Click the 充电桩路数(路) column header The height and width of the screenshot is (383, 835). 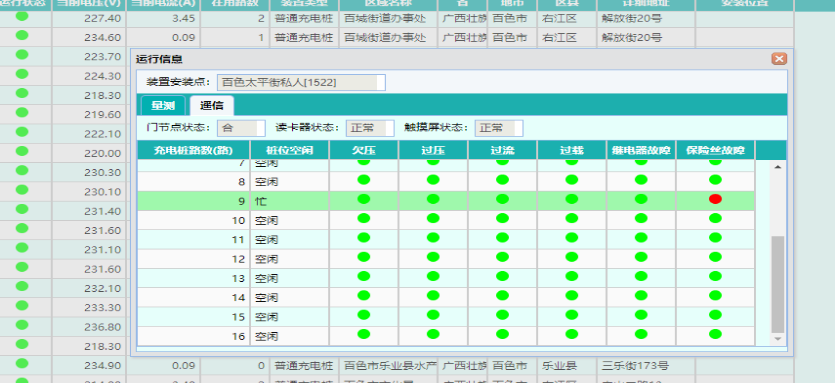pos(194,150)
